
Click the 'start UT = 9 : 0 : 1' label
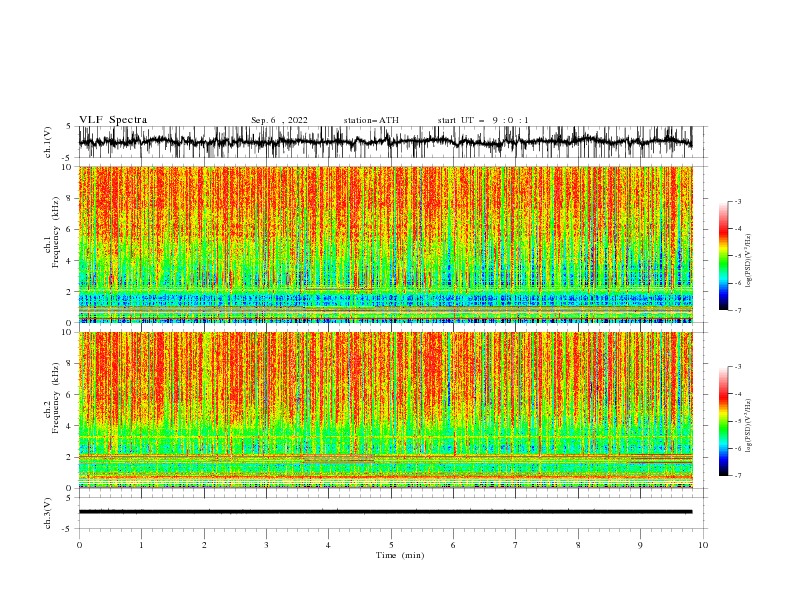pos(483,120)
